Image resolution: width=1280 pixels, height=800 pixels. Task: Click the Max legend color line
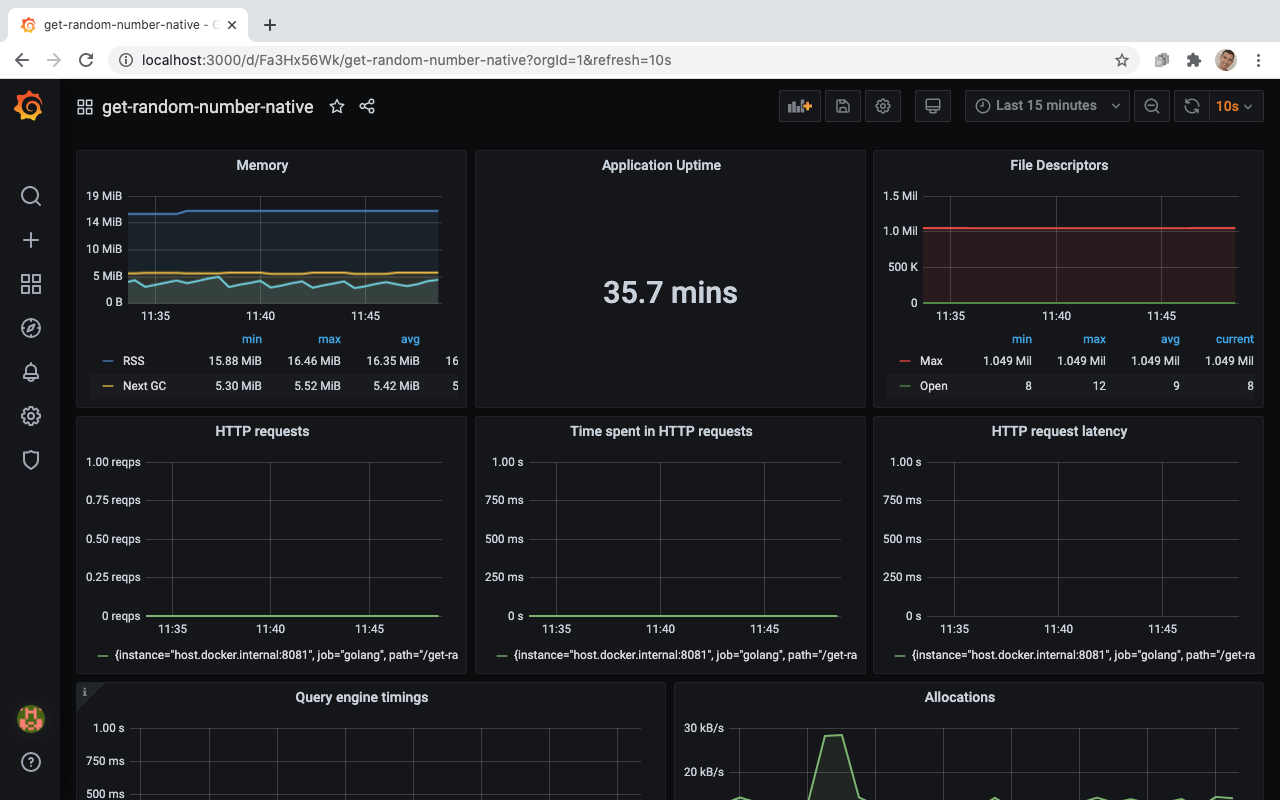coord(905,361)
